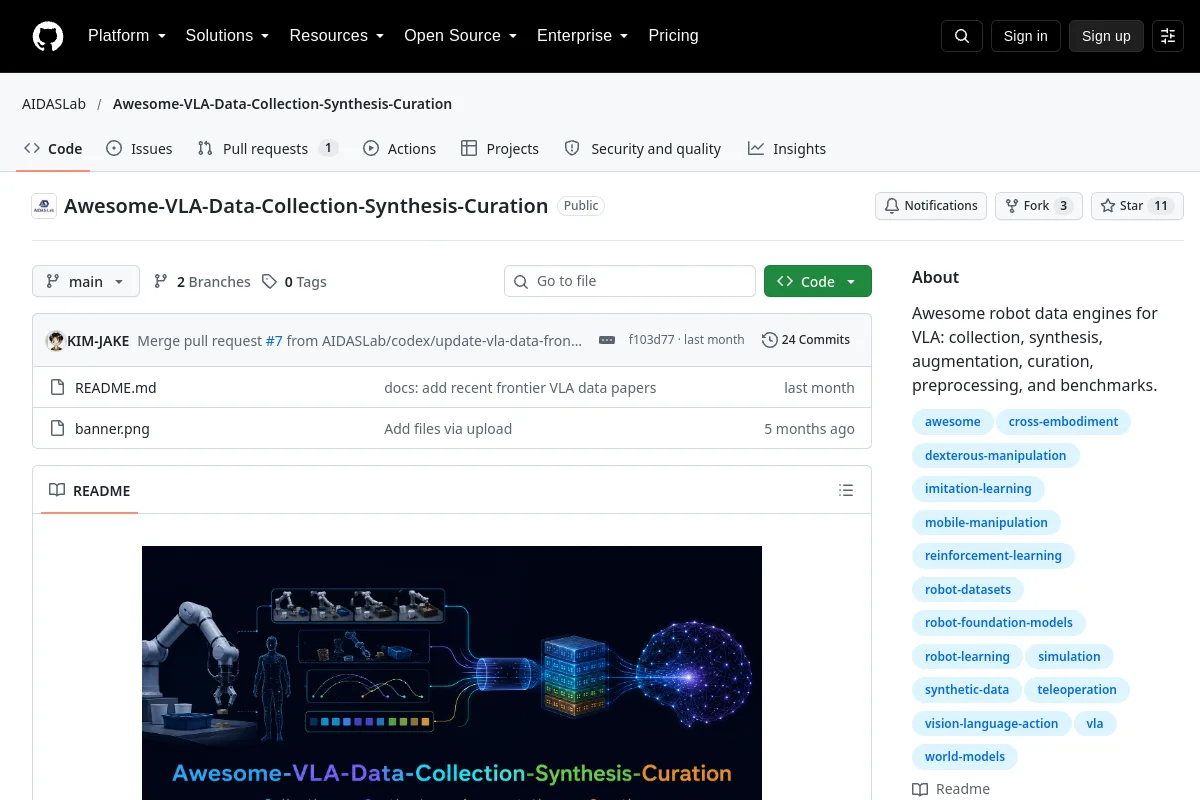The height and width of the screenshot is (800, 1200).
Task: Click the Sign up button
Action: (x=1106, y=36)
